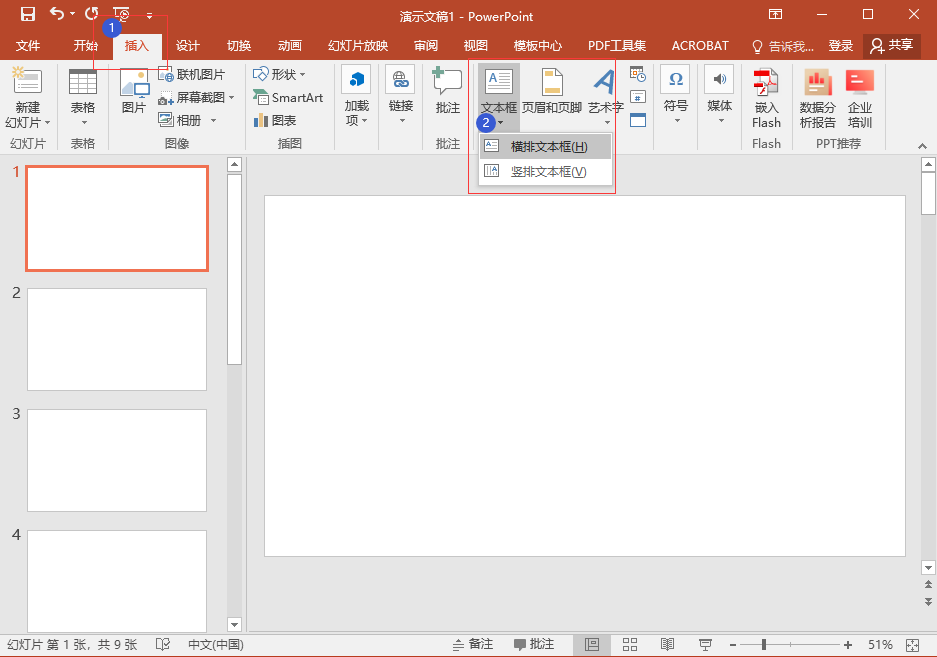Insert a picture from file
This screenshot has width=937, height=657.
(x=134, y=82)
